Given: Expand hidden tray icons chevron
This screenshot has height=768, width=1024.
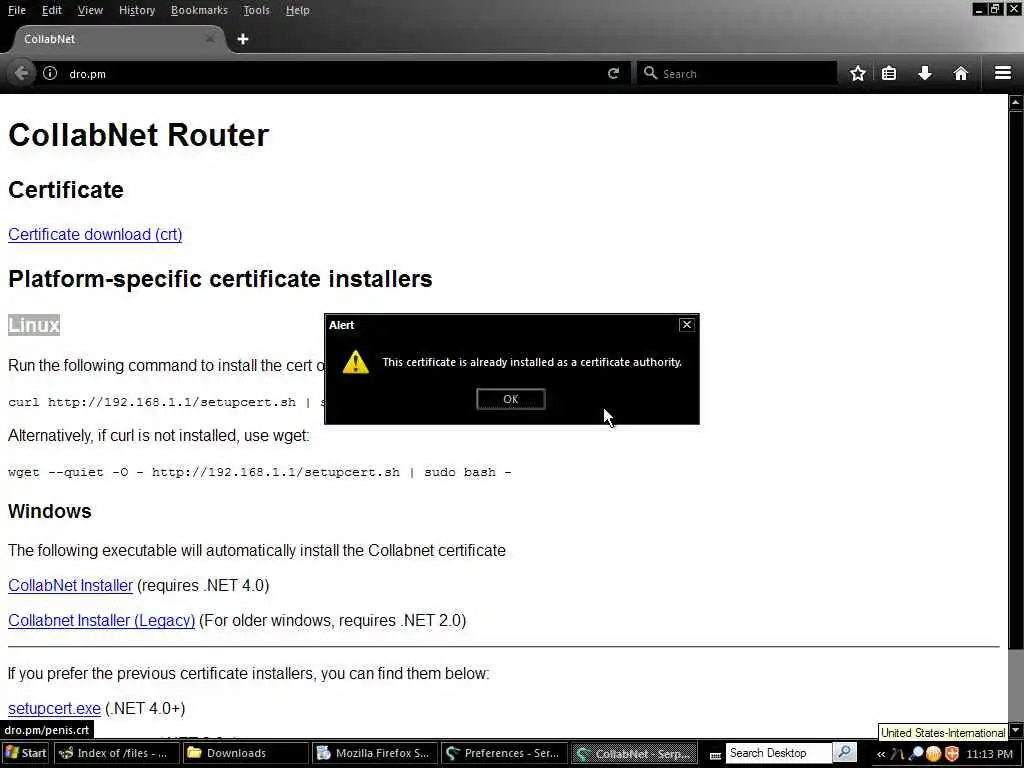Looking at the screenshot, I should click(880, 754).
